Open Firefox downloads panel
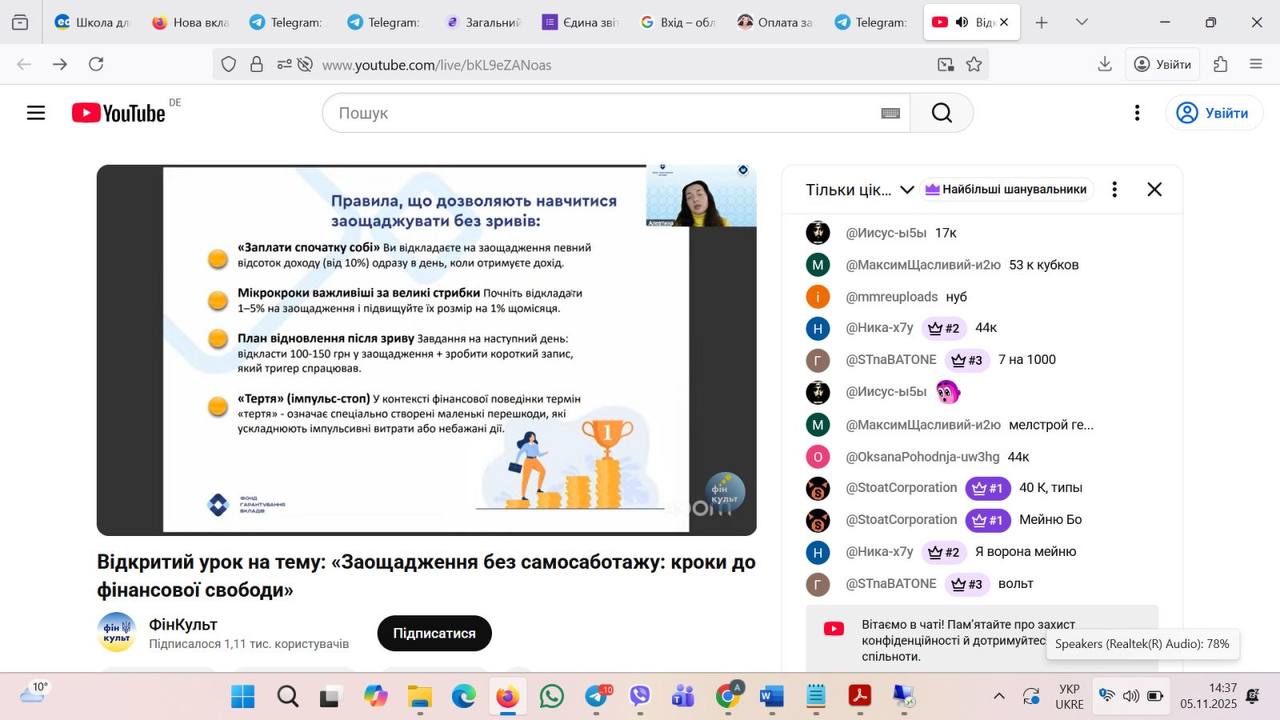The height and width of the screenshot is (720, 1280). click(1105, 64)
